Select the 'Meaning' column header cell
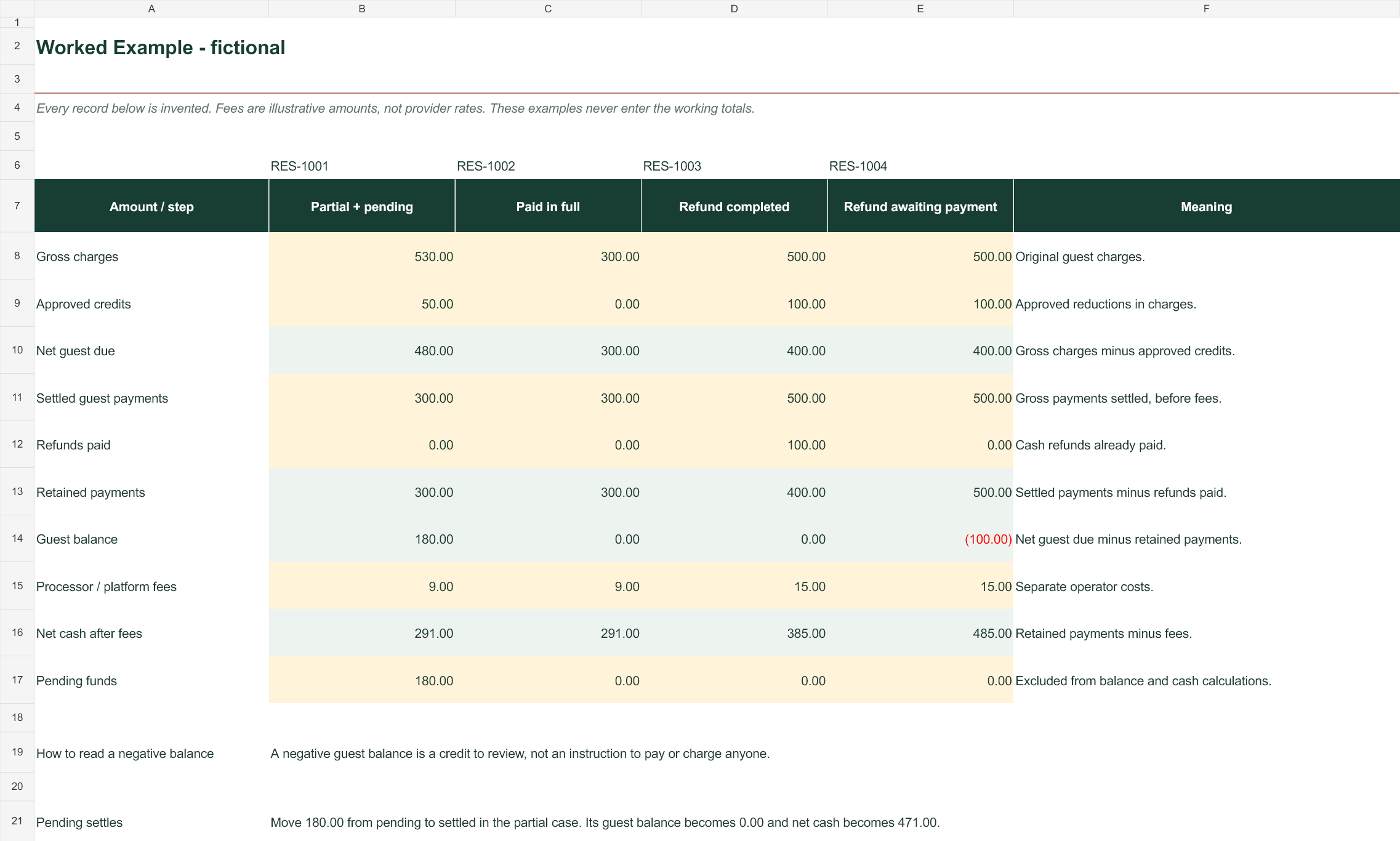Screen dimensions: 1400x841 click(x=1206, y=206)
